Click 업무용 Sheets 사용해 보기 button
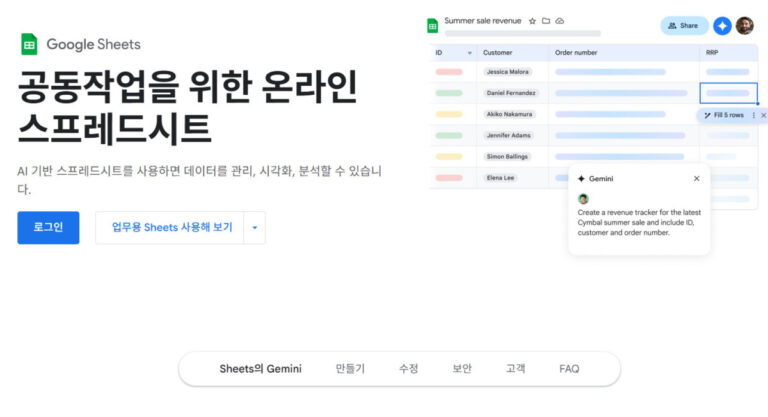This screenshot has width=768, height=417. [171, 227]
